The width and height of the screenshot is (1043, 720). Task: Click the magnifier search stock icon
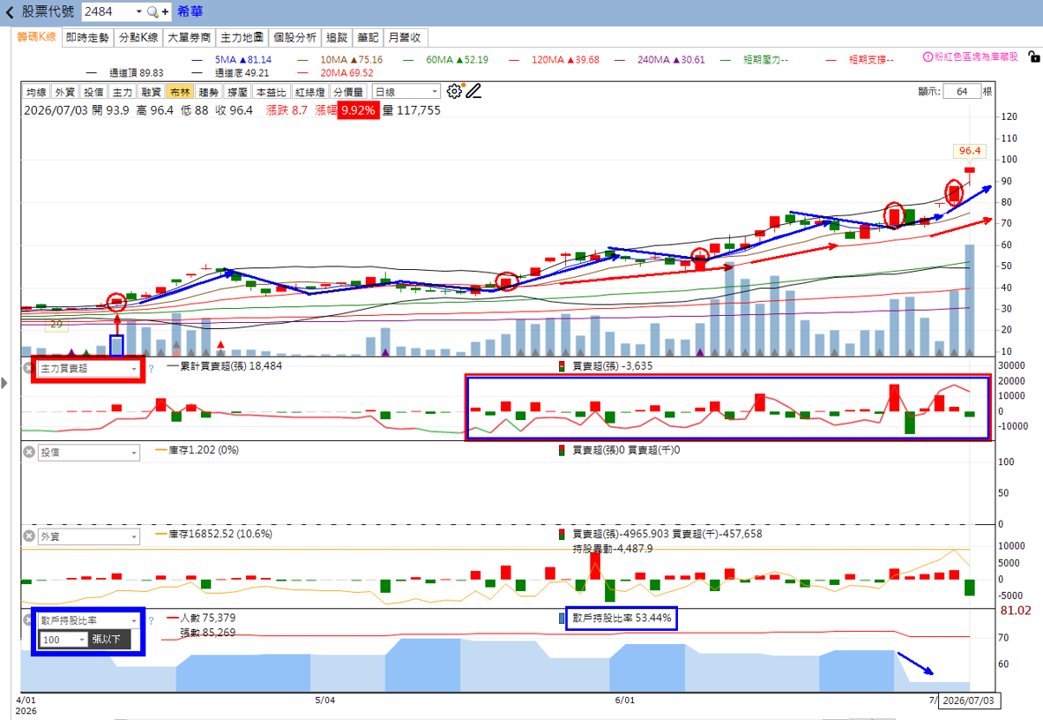pyautogui.click(x=153, y=12)
